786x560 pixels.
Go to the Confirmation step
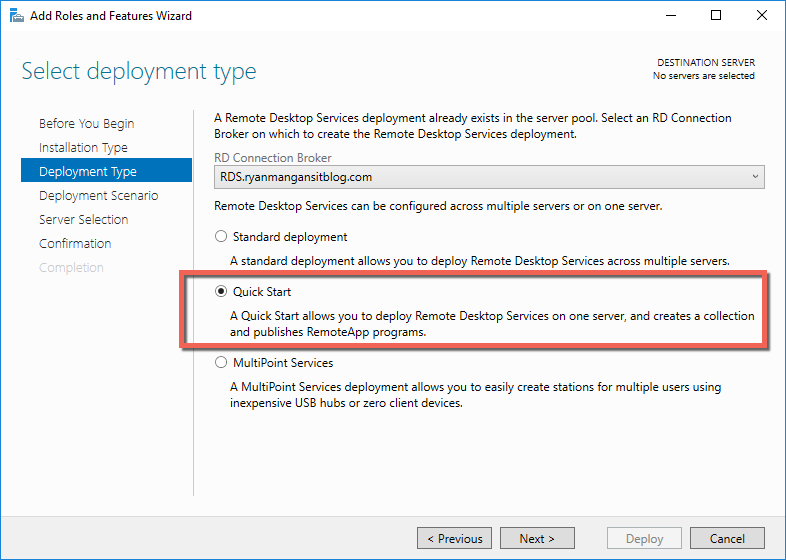pos(75,244)
